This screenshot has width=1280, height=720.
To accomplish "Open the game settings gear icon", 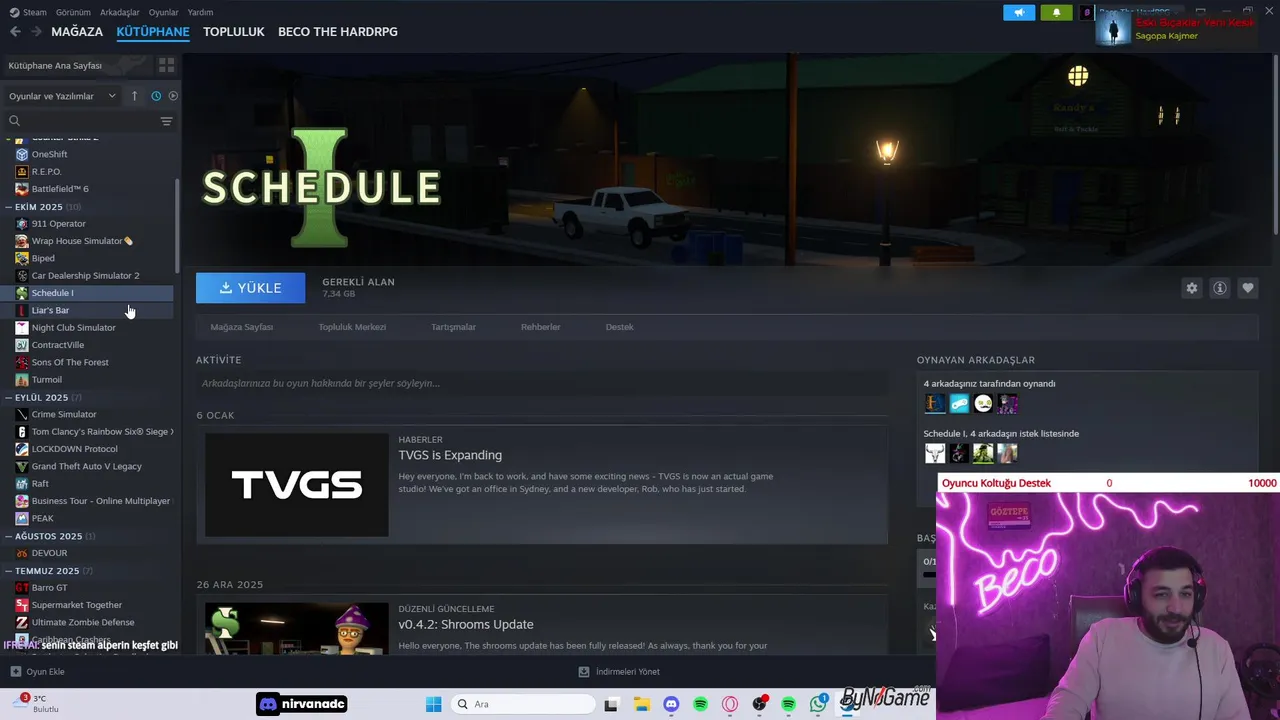I will coord(1191,288).
